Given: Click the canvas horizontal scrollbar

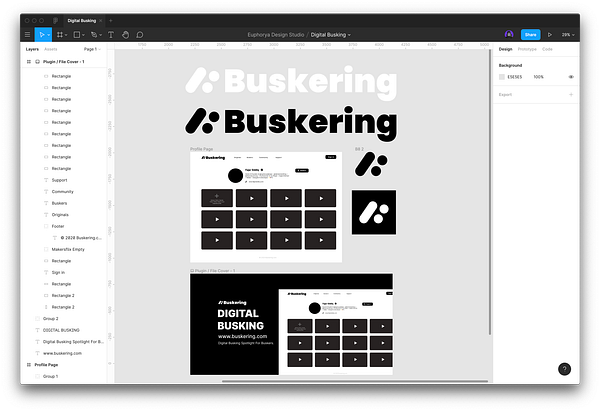Looking at the screenshot, I should pos(355,381).
